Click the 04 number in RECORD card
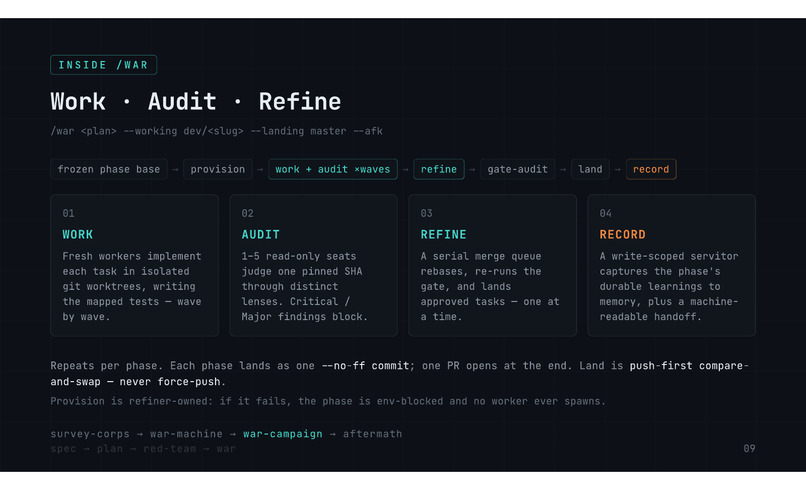The image size is (806, 490). pos(606,213)
